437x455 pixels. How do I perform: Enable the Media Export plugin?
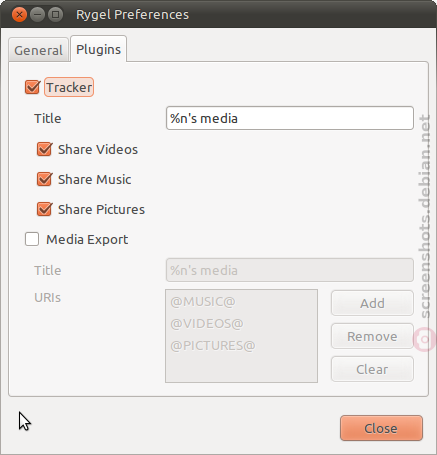[32, 239]
